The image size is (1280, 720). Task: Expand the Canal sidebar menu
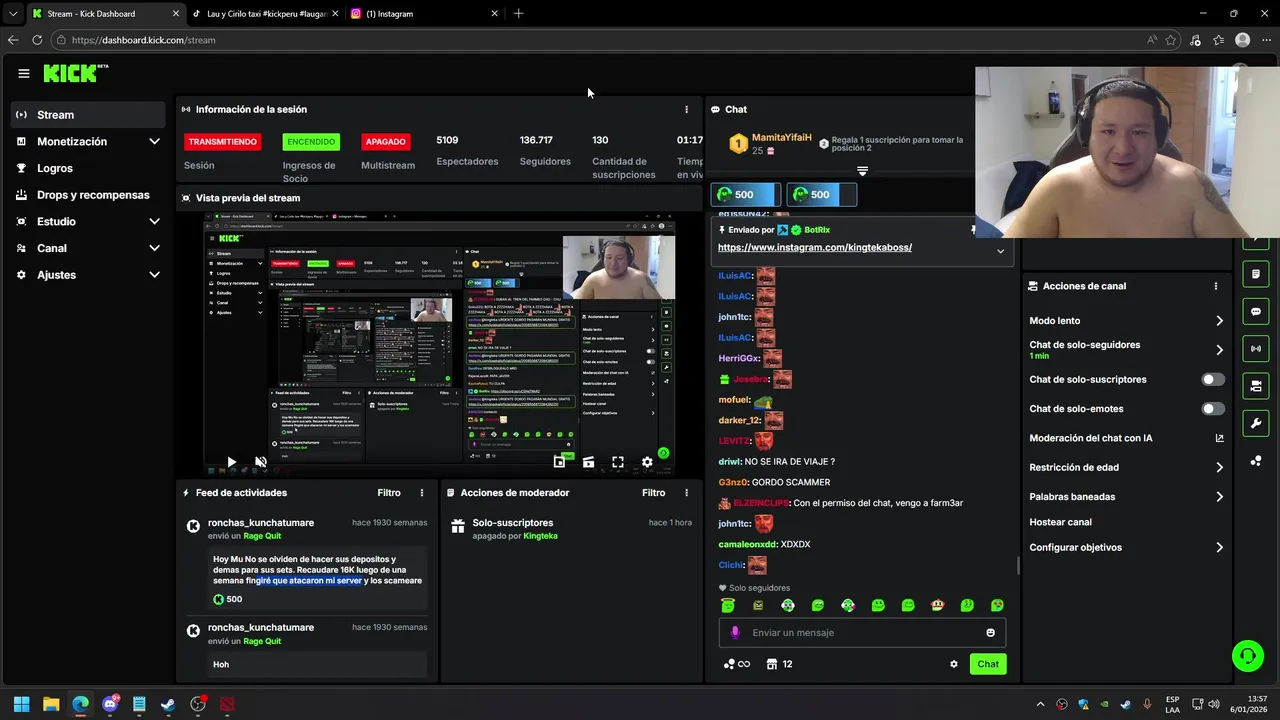[88, 248]
